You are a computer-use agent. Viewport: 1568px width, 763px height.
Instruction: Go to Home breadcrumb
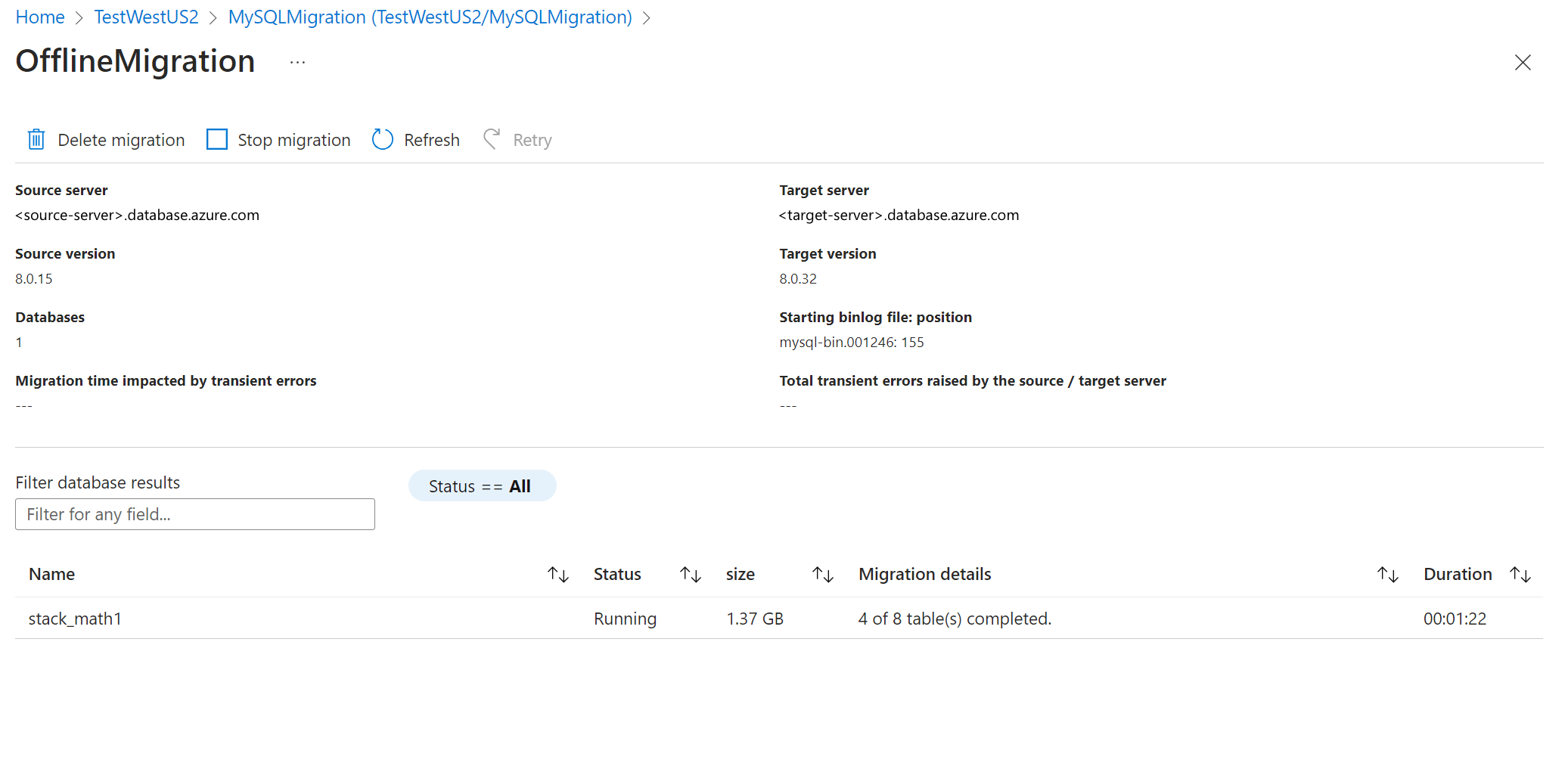(x=40, y=17)
